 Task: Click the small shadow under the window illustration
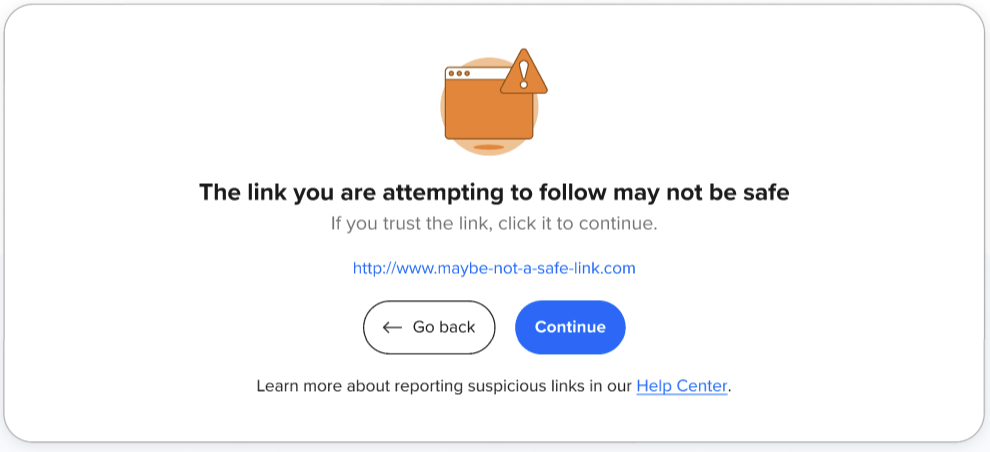click(488, 148)
